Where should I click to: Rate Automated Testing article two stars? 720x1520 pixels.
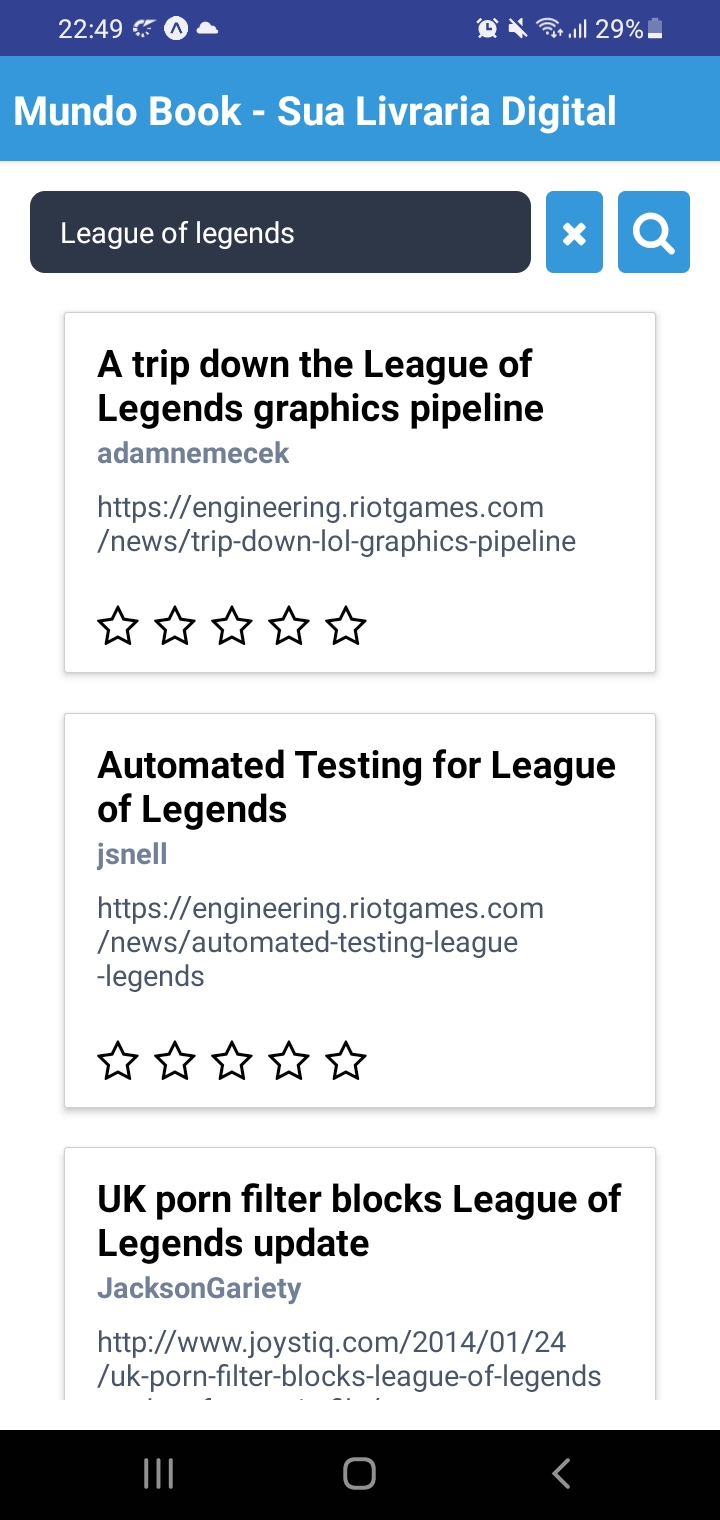[175, 1061]
